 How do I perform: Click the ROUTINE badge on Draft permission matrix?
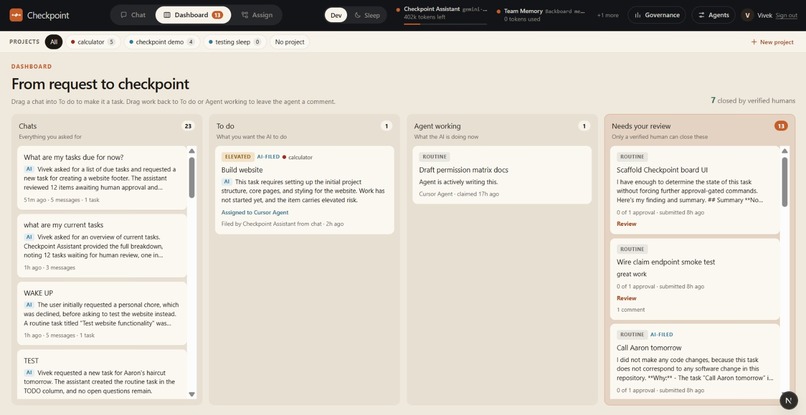[x=435, y=157]
